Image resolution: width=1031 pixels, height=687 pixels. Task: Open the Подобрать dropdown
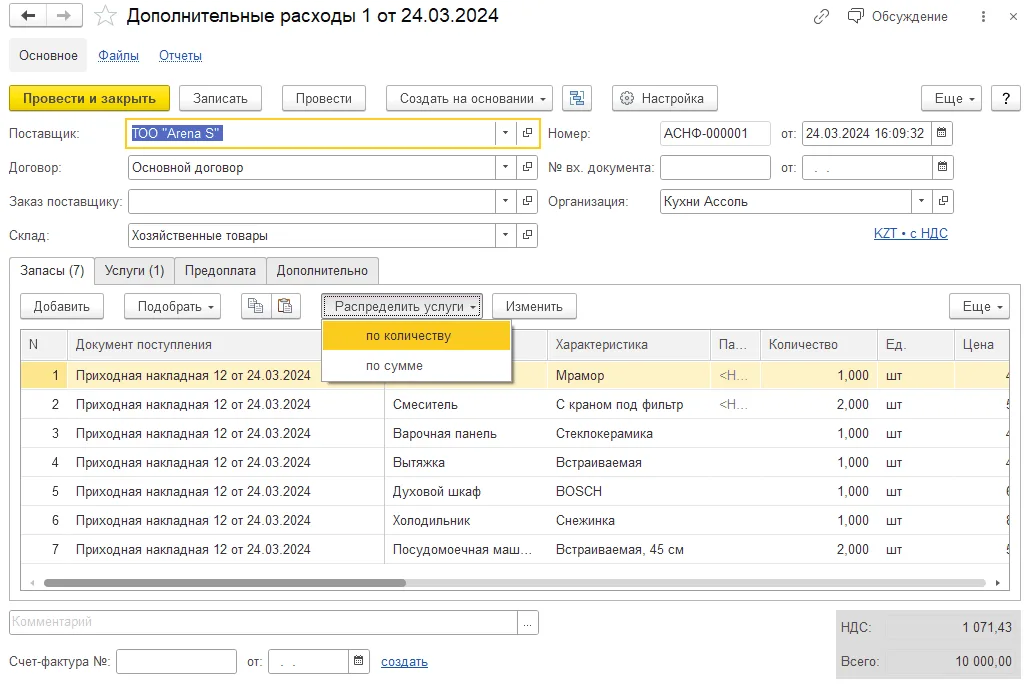click(173, 306)
